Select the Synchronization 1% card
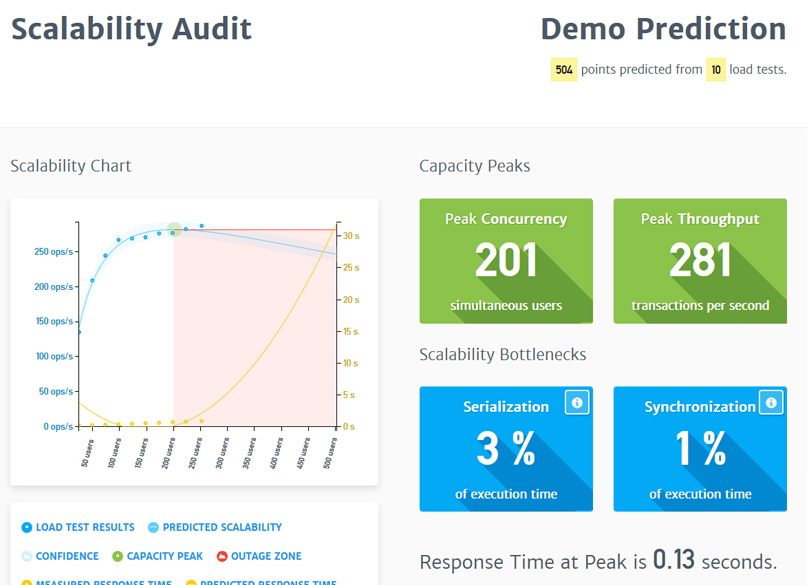This screenshot has height=585, width=808. point(700,449)
